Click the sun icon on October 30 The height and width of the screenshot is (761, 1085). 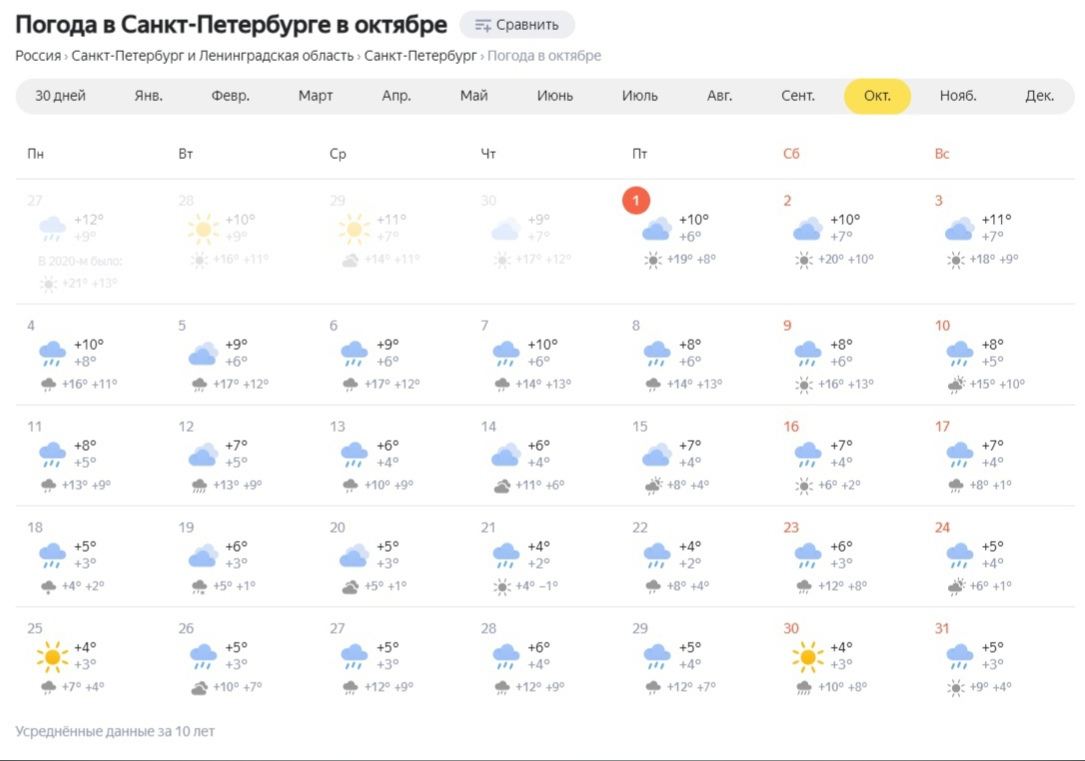tap(806, 655)
